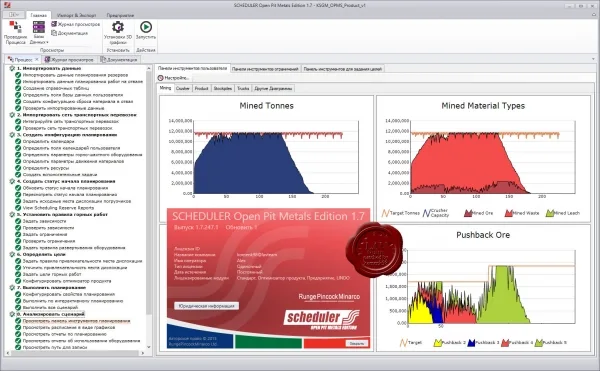The image size is (600, 371).
Task: Click green check beside Определить календари
Action: (18, 142)
